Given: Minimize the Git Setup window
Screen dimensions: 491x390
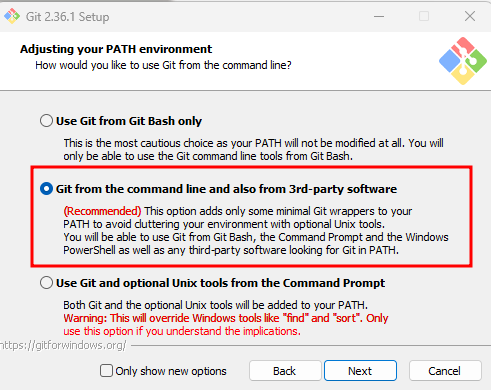Looking at the screenshot, I should coord(379,16).
